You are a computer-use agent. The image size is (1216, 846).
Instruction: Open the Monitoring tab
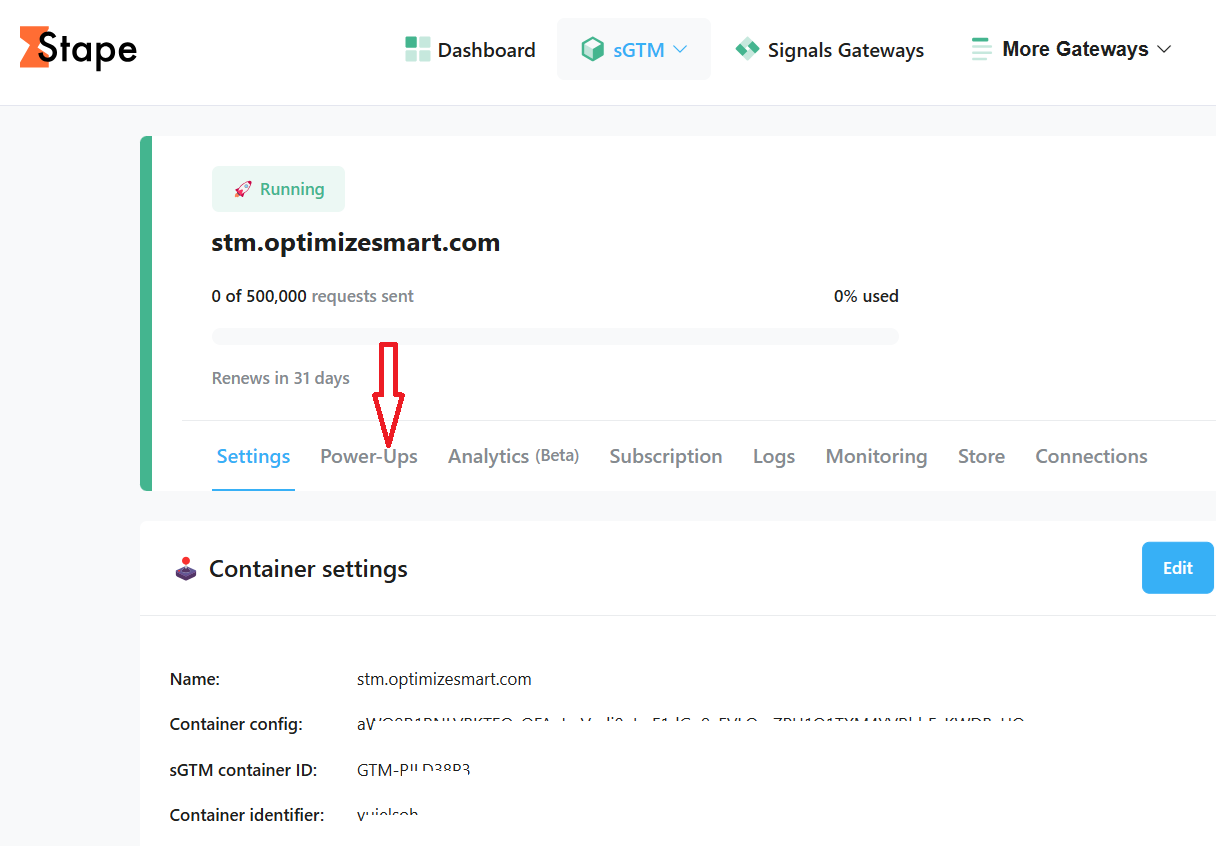pos(876,456)
